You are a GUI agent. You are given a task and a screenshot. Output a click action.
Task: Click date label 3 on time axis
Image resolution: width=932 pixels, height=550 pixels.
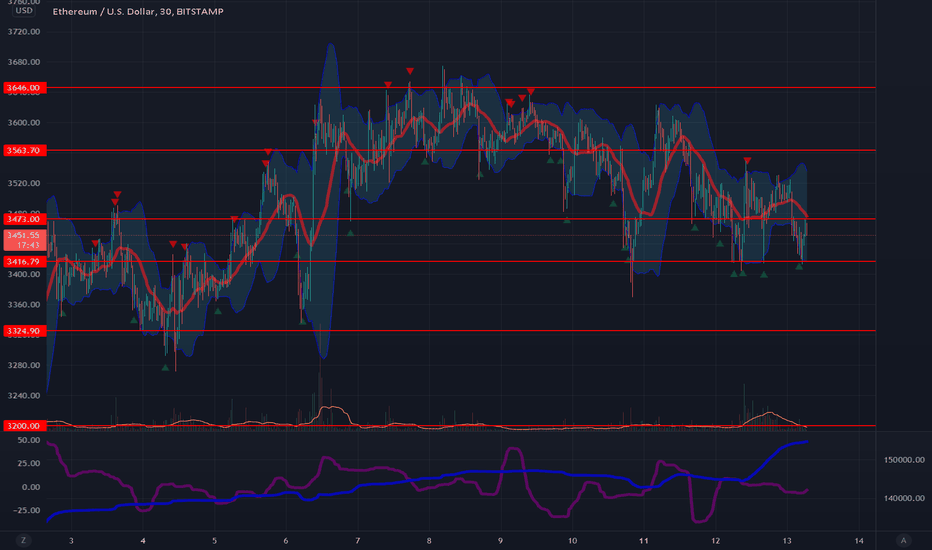(x=71, y=540)
